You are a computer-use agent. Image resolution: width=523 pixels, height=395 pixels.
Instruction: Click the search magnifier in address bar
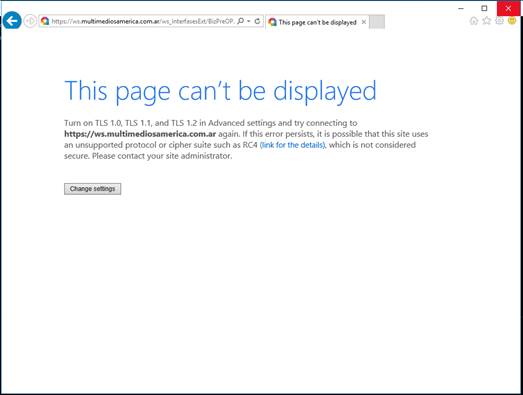(240, 21)
